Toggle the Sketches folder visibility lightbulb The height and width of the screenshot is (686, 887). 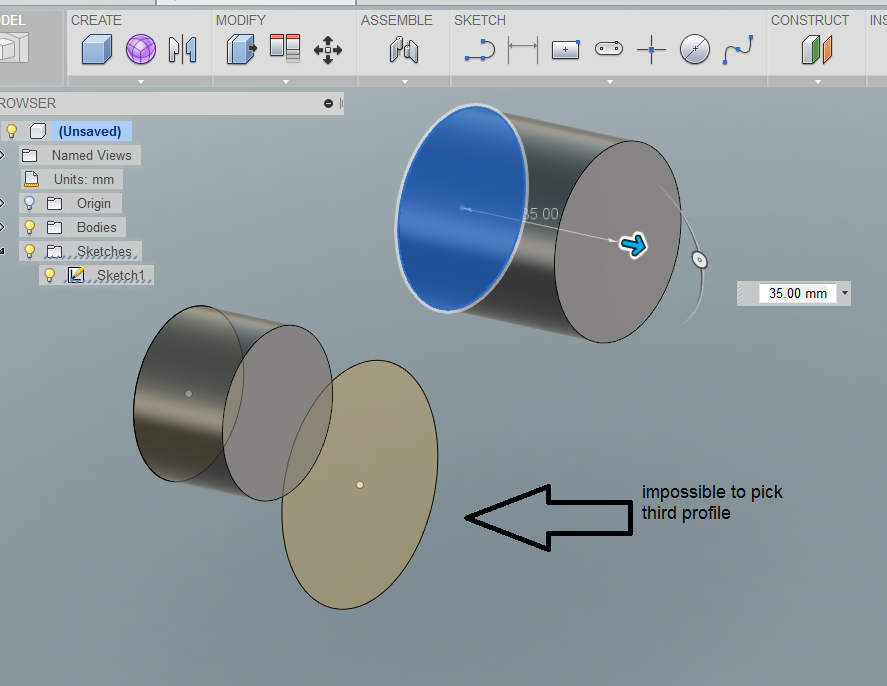tap(29, 251)
